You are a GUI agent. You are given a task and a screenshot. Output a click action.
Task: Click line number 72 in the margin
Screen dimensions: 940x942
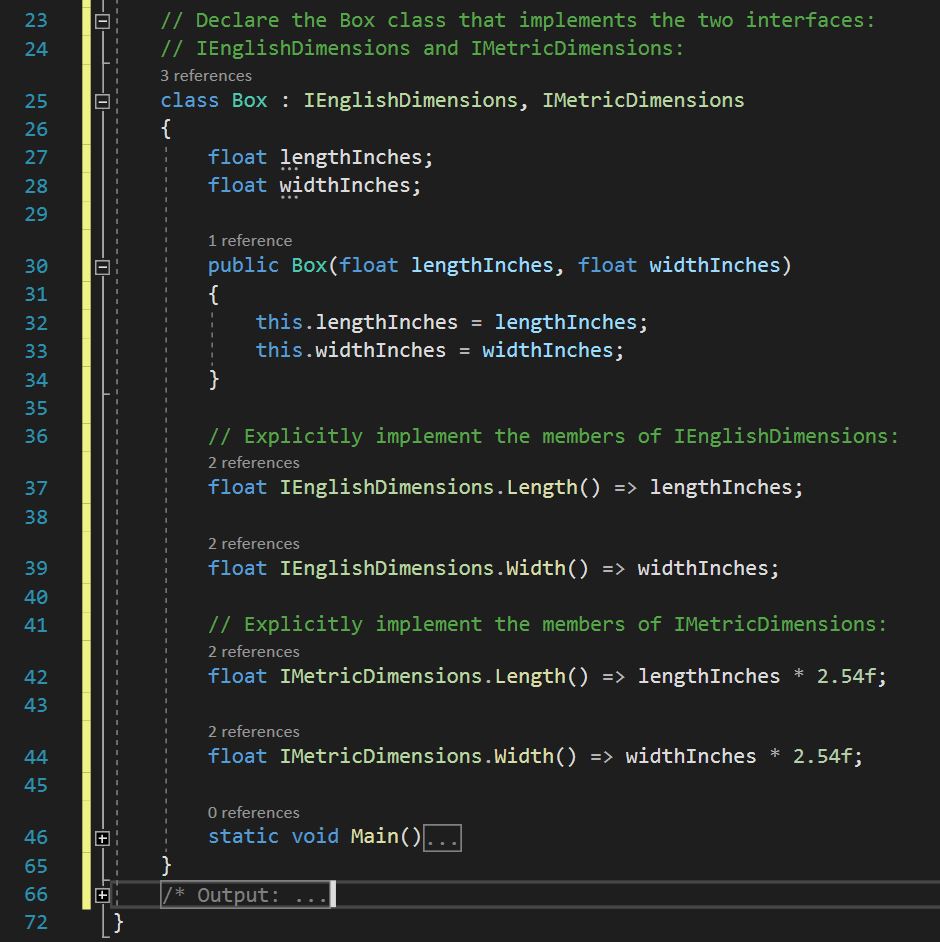(36, 922)
